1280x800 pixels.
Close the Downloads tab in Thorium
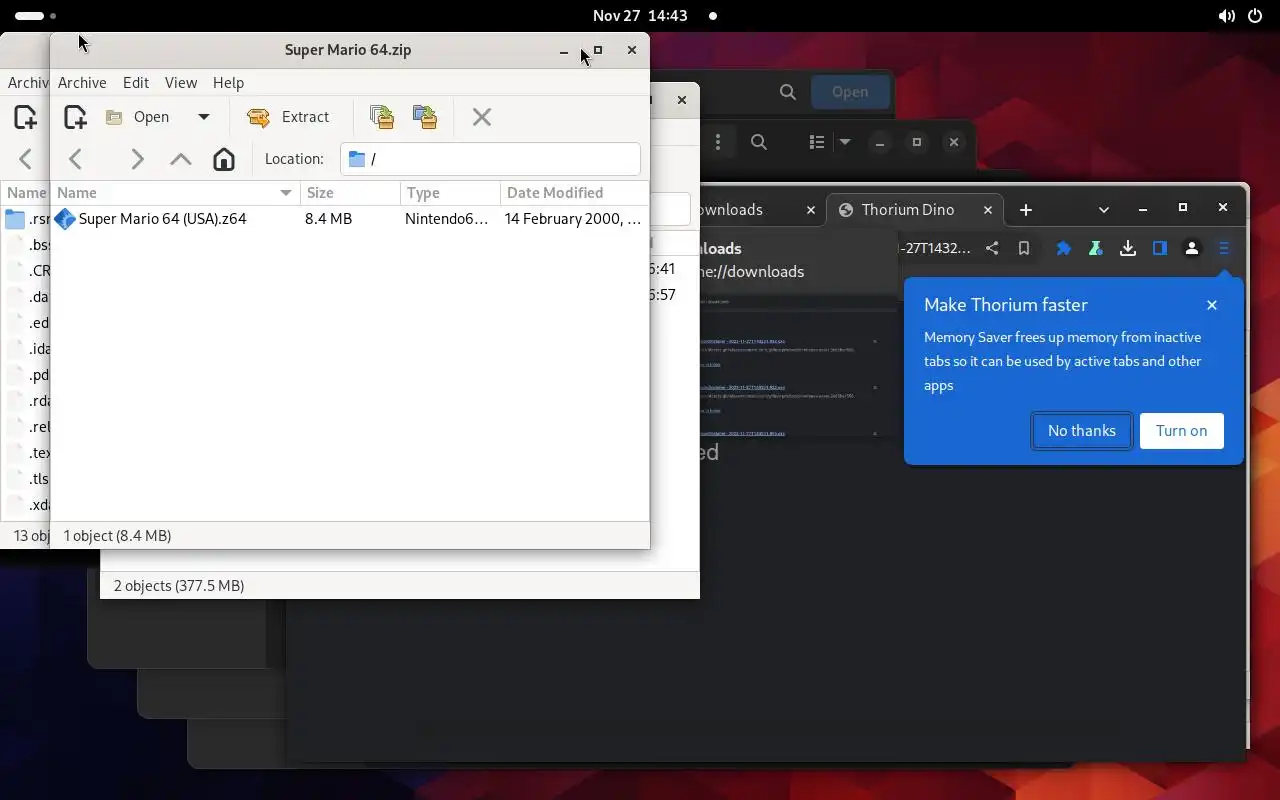811,210
